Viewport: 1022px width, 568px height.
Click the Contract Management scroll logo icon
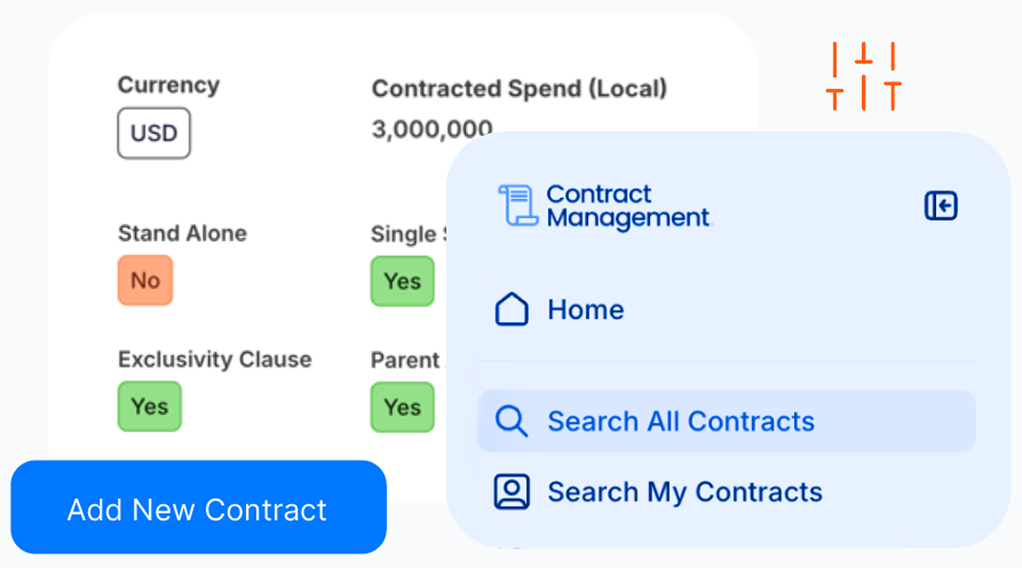(x=518, y=206)
